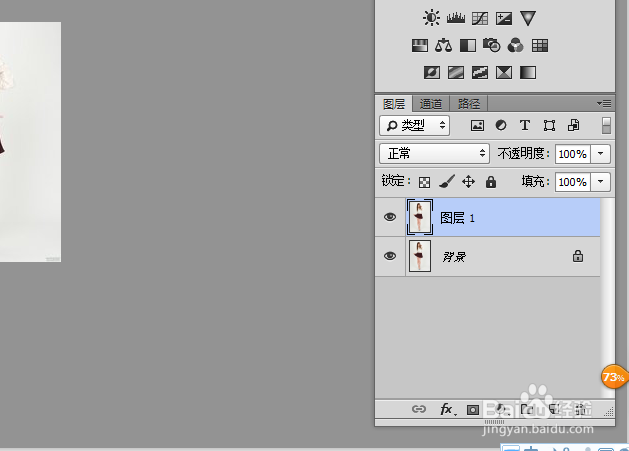Viewport: 629px width, 451px height.
Task: Open the 不透明度 opacity slider arrow
Action: (601, 154)
